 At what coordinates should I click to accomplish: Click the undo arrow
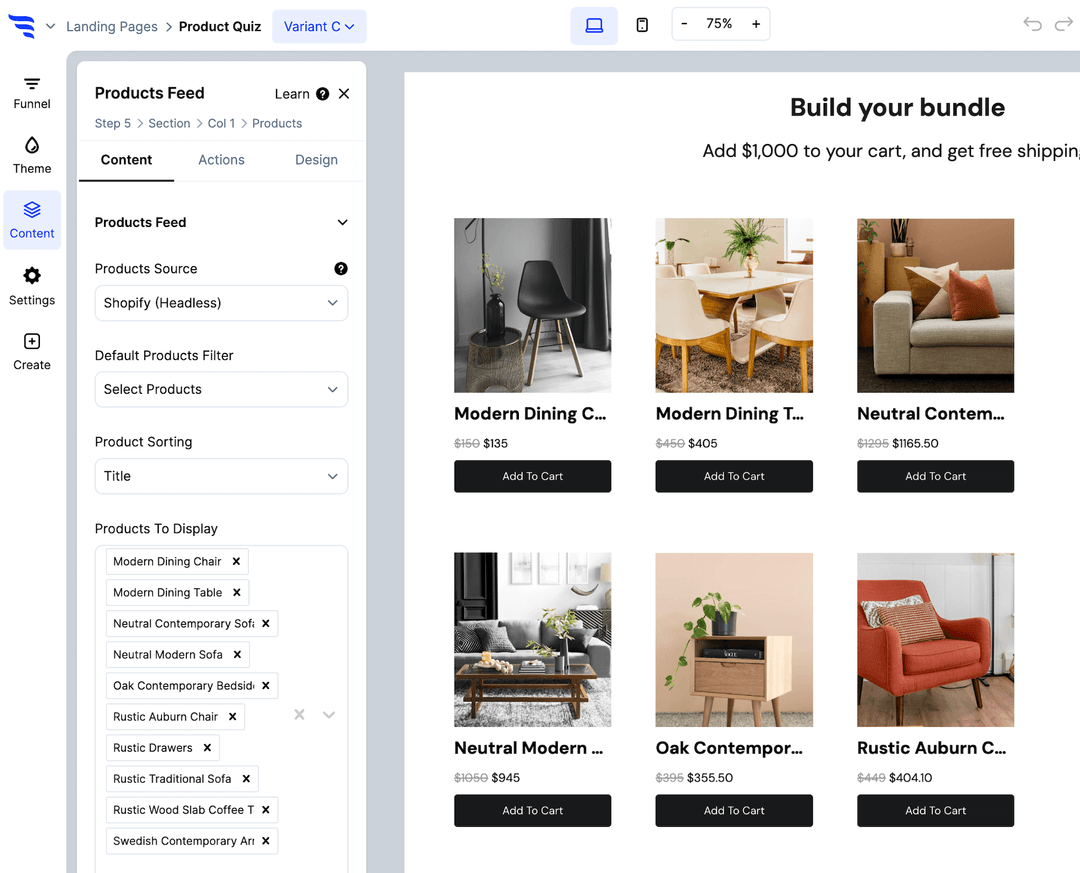coord(1032,24)
